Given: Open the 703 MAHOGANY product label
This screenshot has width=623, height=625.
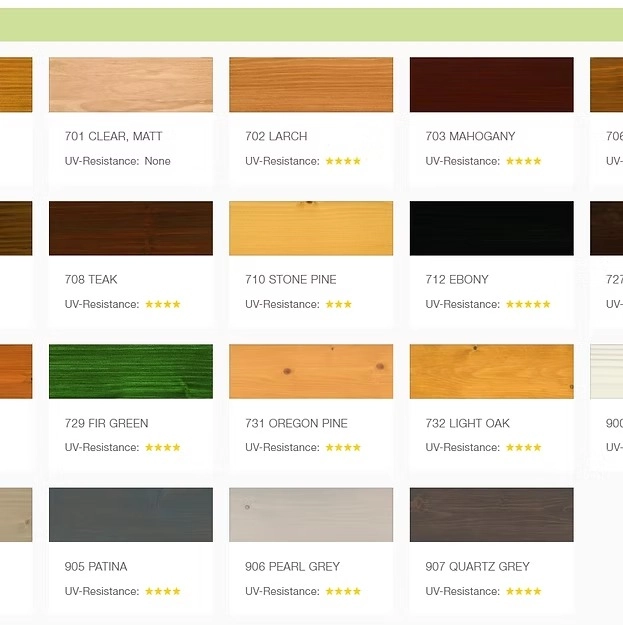Looking at the screenshot, I should click(x=470, y=136).
